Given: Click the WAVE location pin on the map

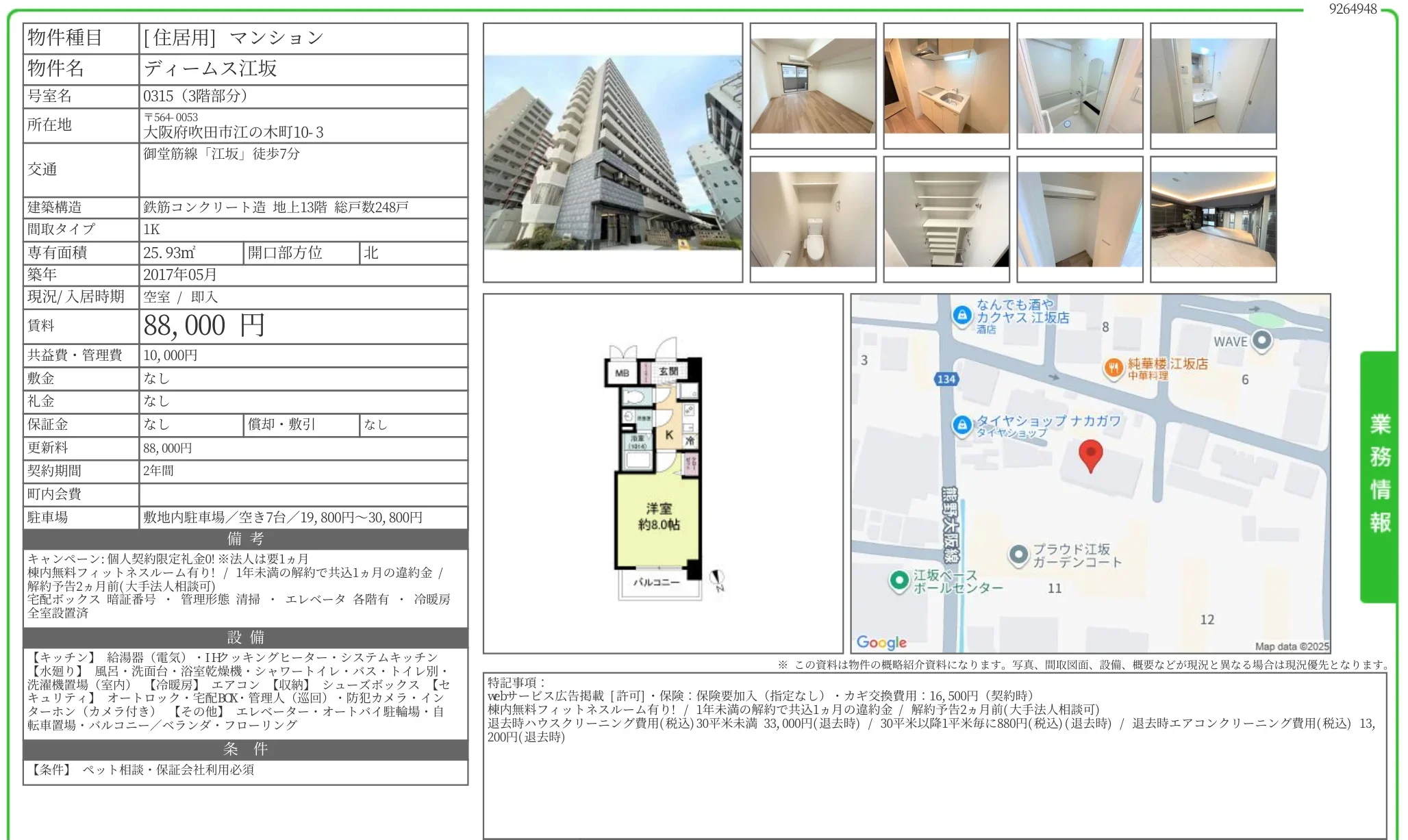Looking at the screenshot, I should click(1261, 340).
